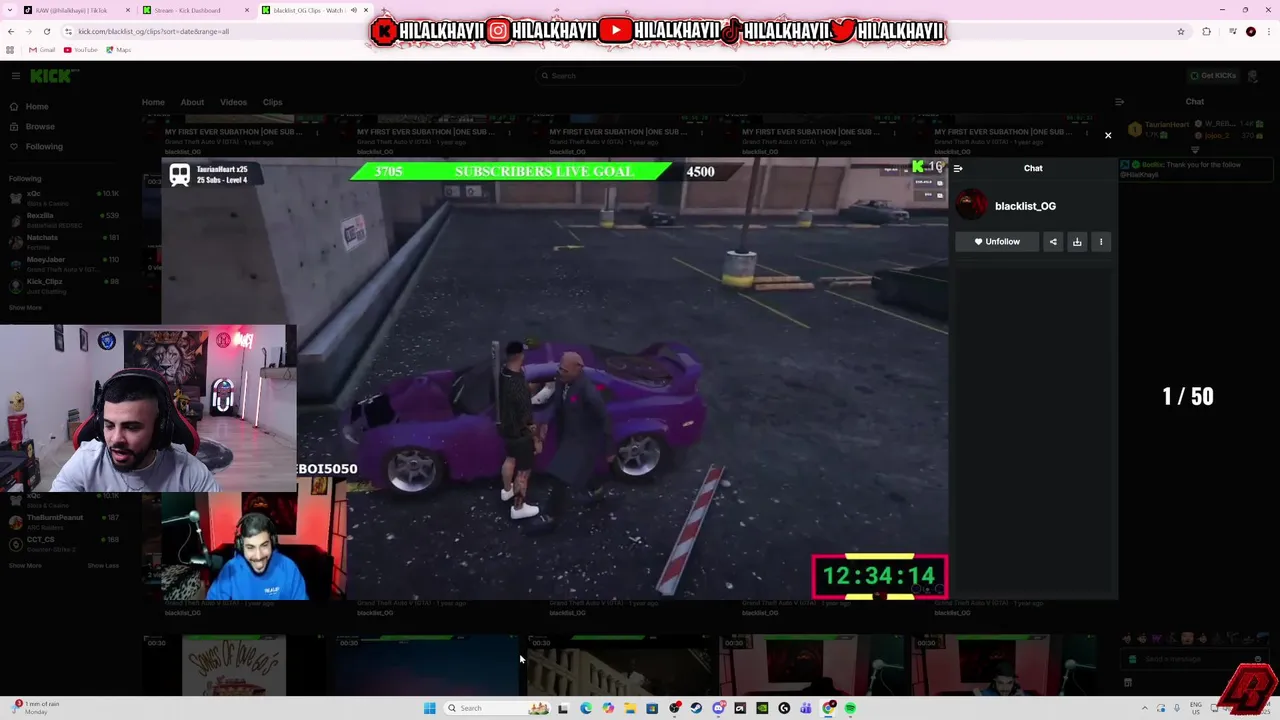Open the Windows Start menu
Viewport: 1280px width, 720px height.
(x=430, y=708)
